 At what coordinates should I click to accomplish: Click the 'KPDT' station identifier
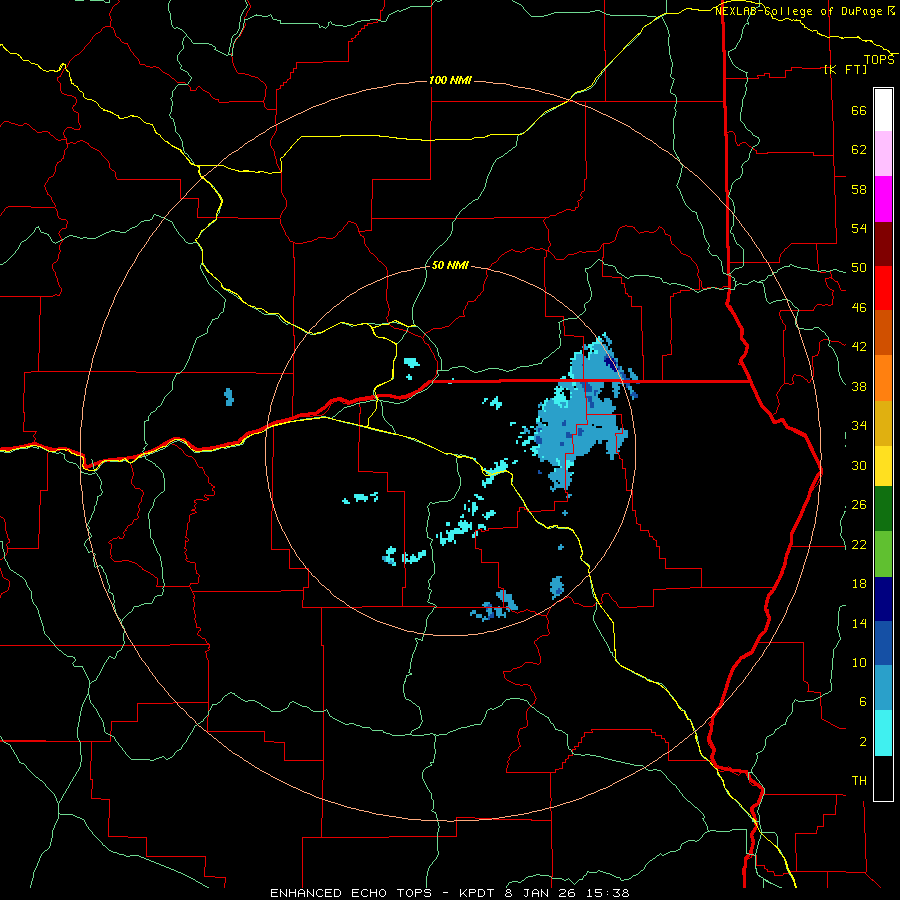[x=478, y=893]
